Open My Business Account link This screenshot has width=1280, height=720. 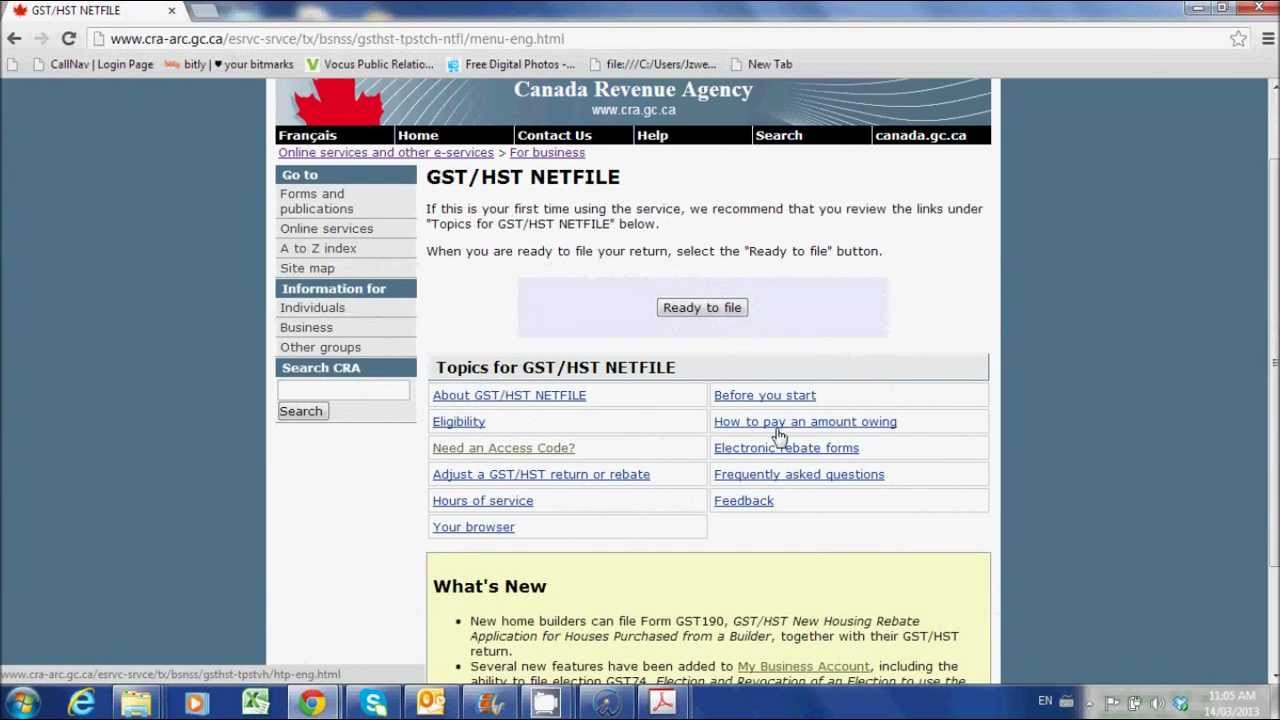[x=803, y=666]
